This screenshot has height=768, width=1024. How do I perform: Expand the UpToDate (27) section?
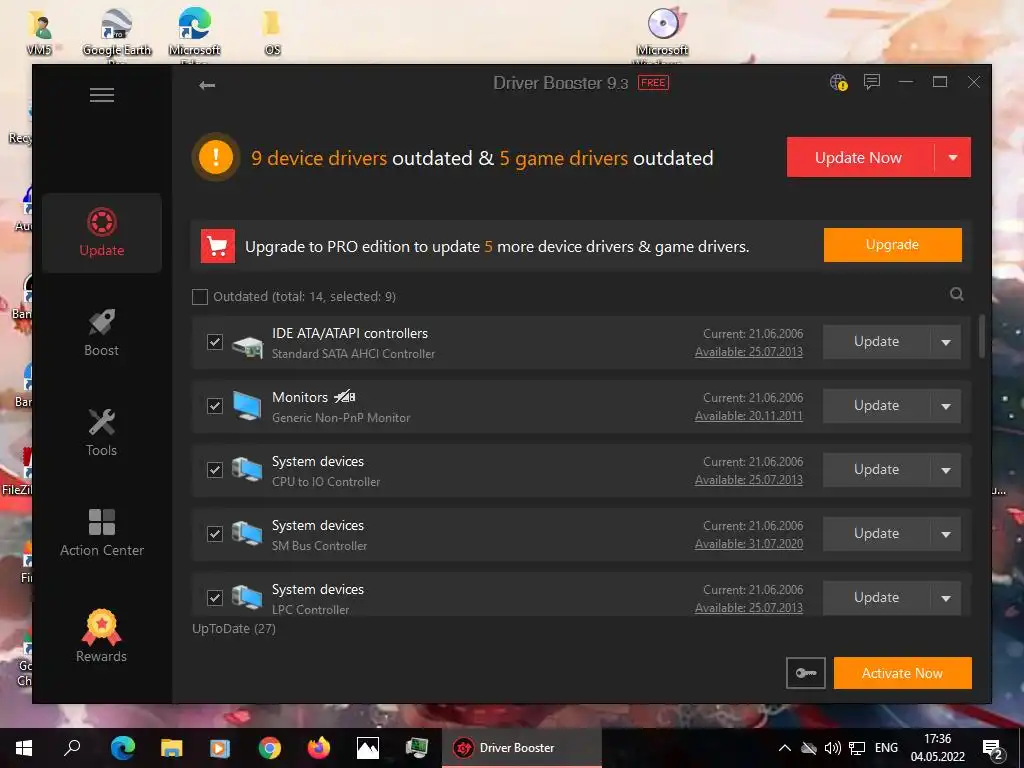point(234,628)
